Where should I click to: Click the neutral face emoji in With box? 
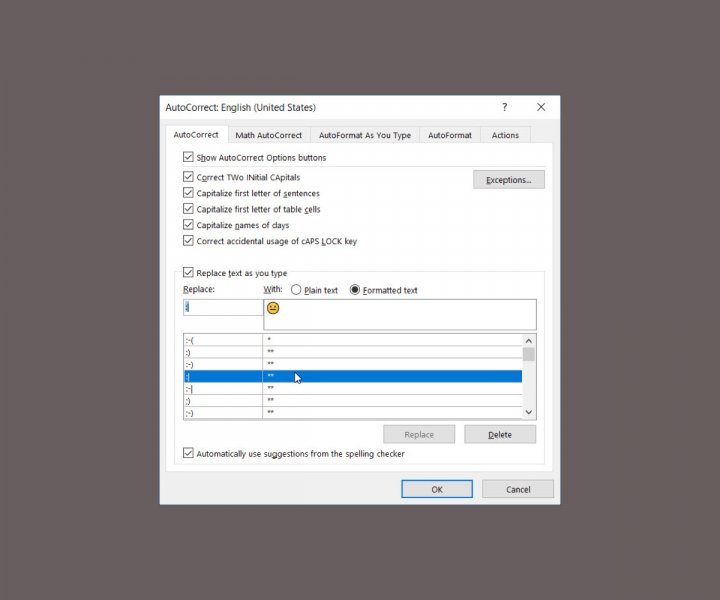click(x=273, y=308)
